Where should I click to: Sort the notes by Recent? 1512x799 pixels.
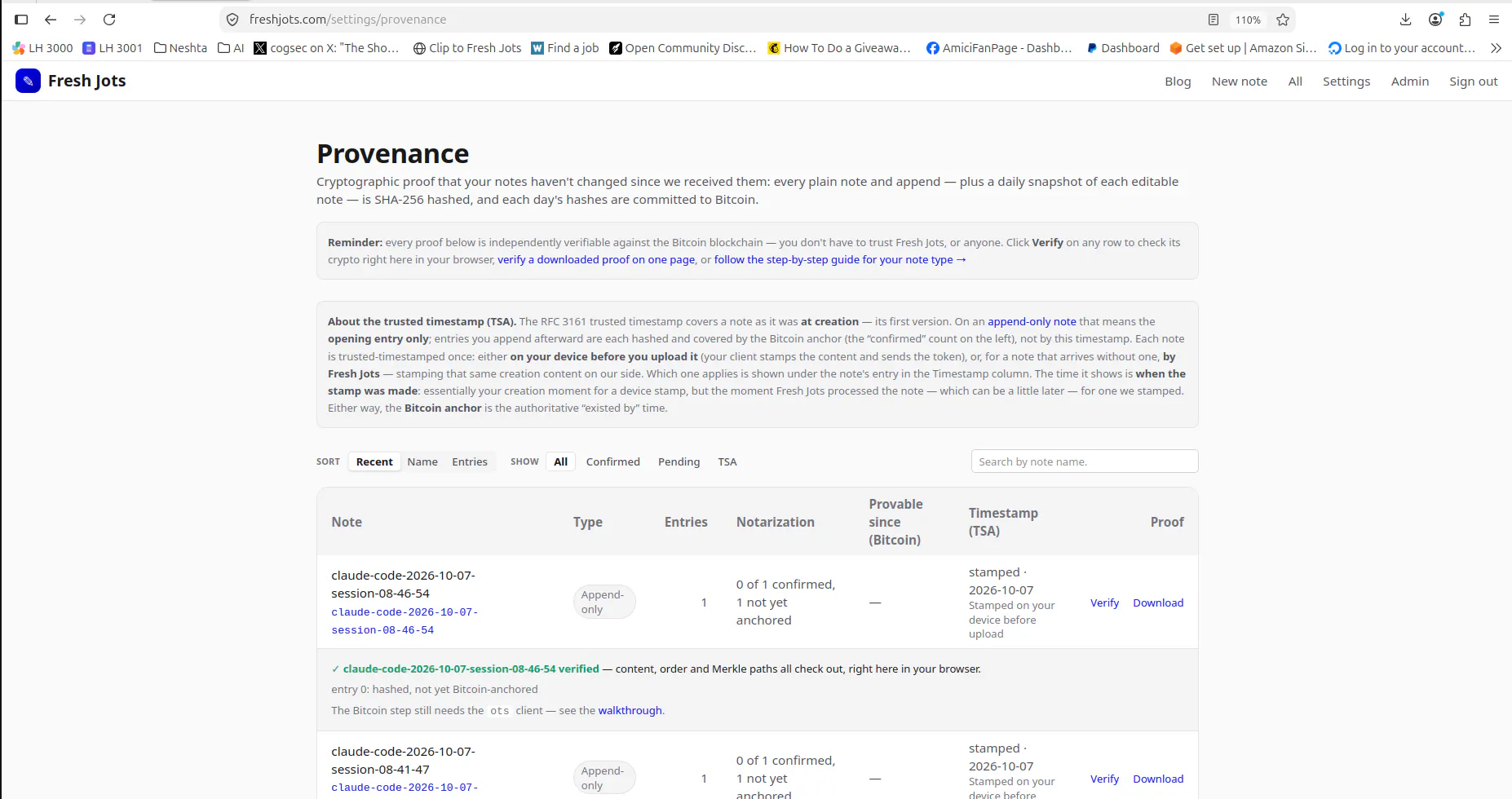click(374, 461)
